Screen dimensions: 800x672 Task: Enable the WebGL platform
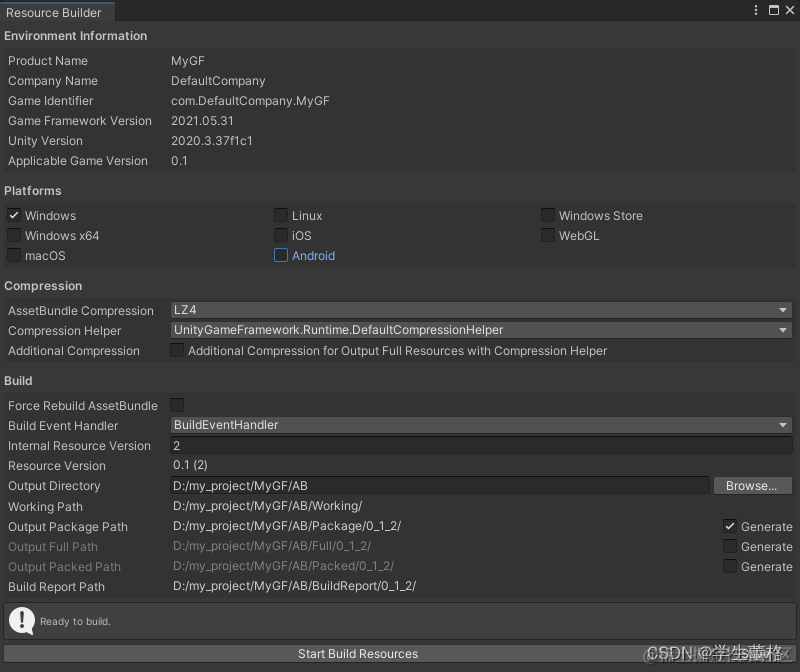click(548, 235)
